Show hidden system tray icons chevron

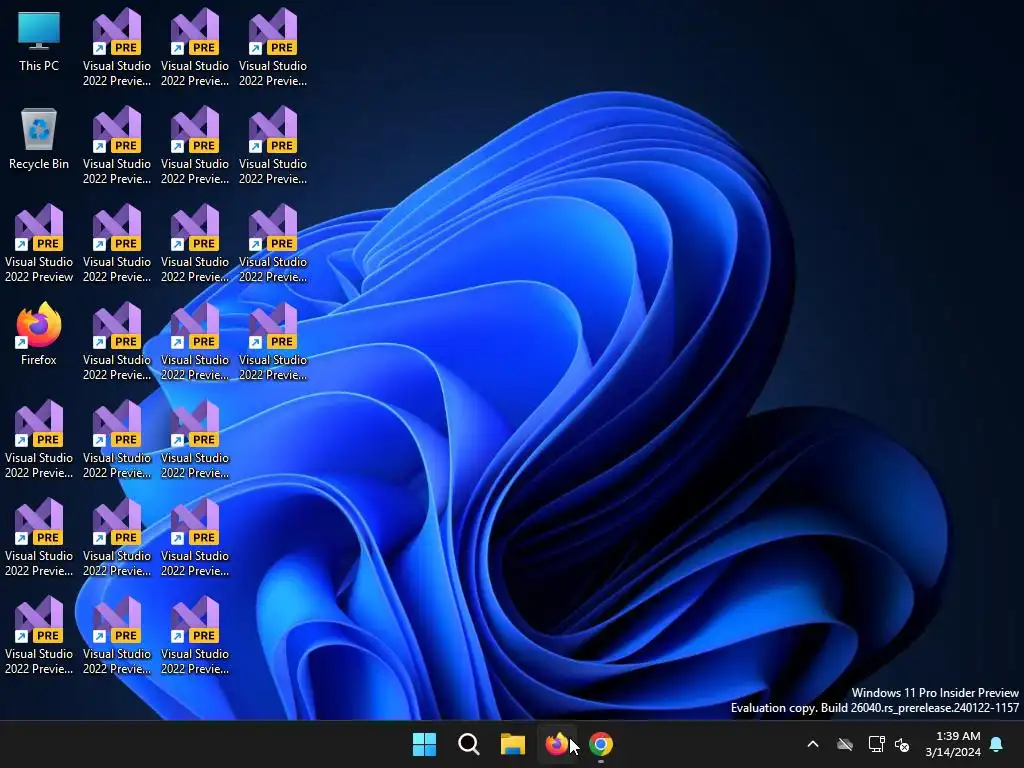click(x=813, y=744)
